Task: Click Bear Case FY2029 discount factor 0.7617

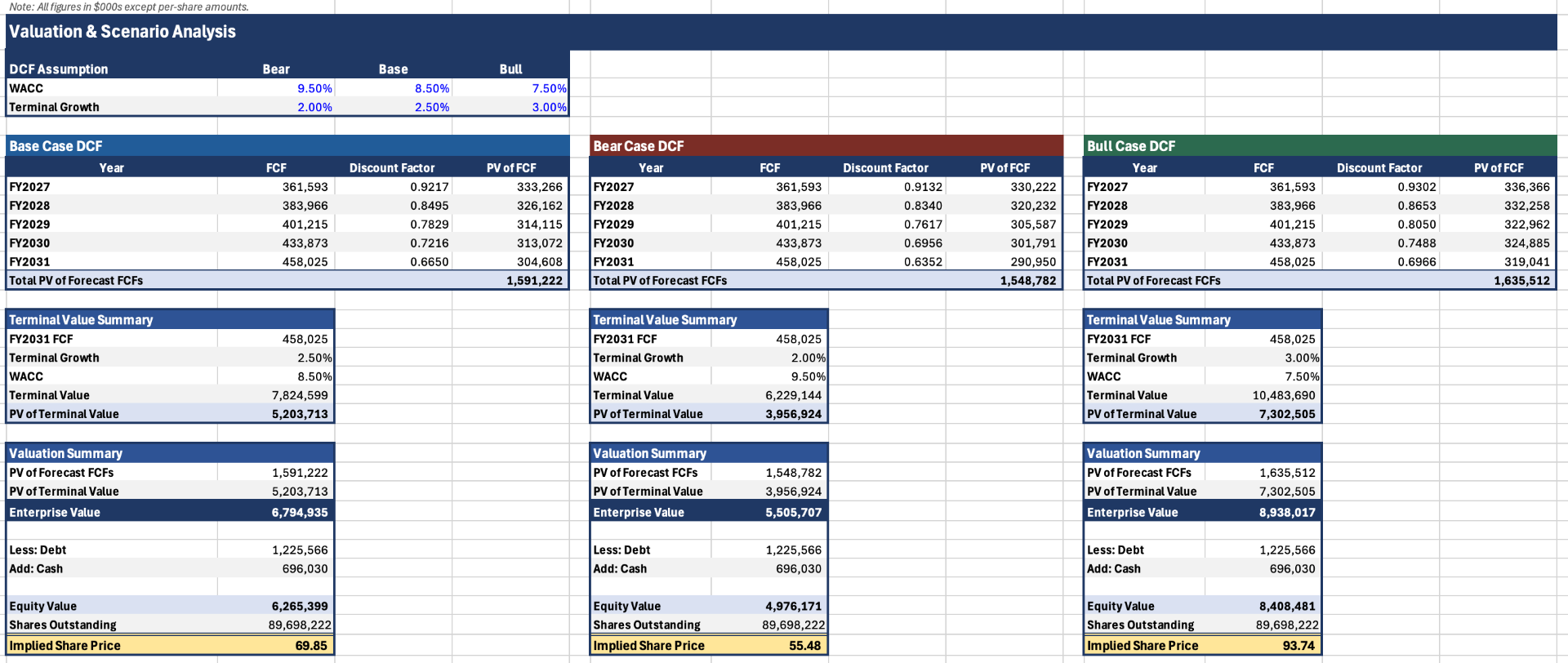Action: click(x=923, y=225)
